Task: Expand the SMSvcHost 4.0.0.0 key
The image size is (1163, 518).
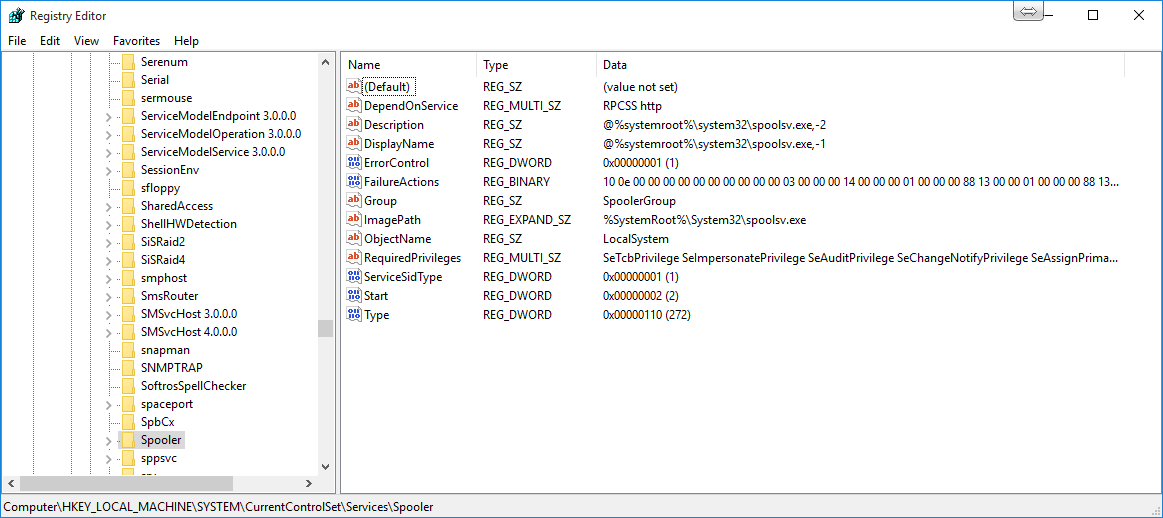Action: point(109,332)
